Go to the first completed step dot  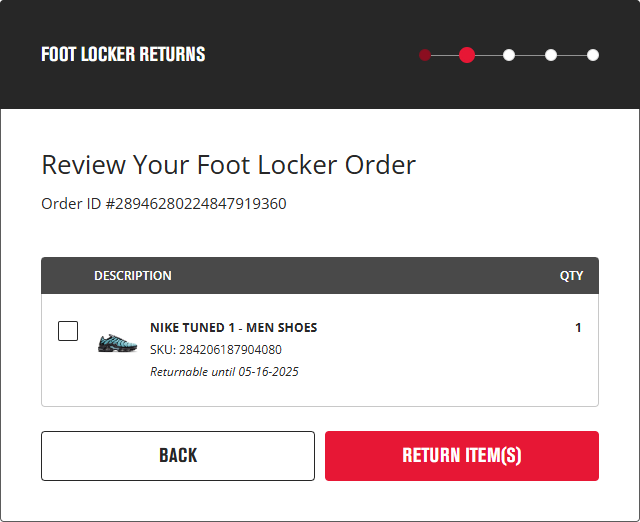pyautogui.click(x=425, y=55)
